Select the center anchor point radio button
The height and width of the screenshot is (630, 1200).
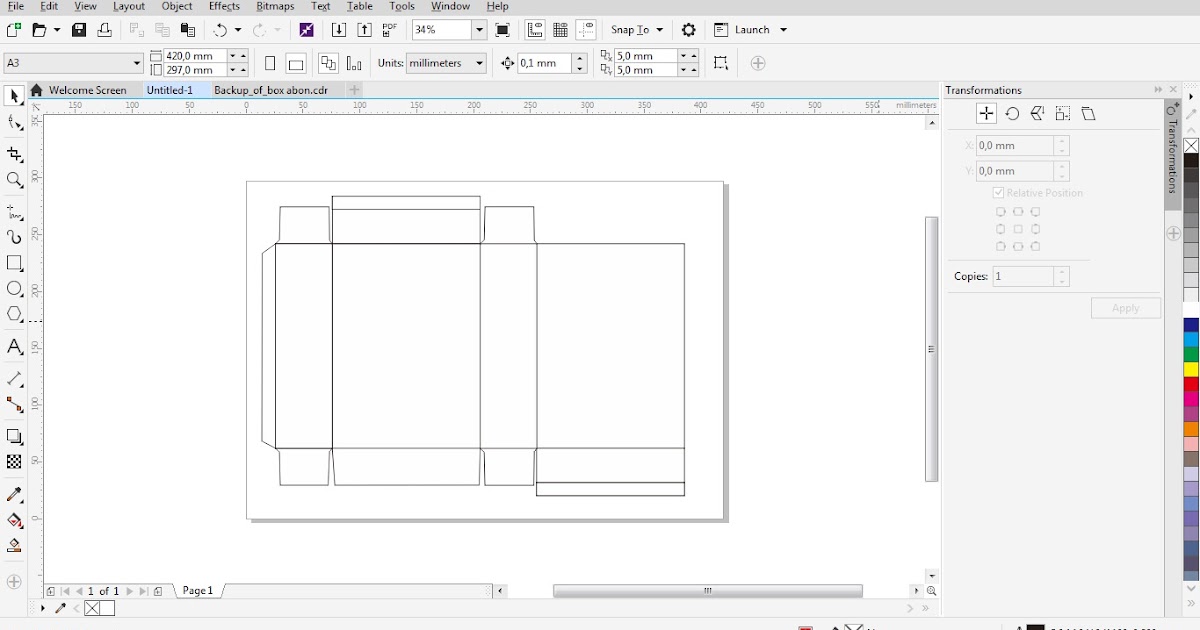point(1018,228)
